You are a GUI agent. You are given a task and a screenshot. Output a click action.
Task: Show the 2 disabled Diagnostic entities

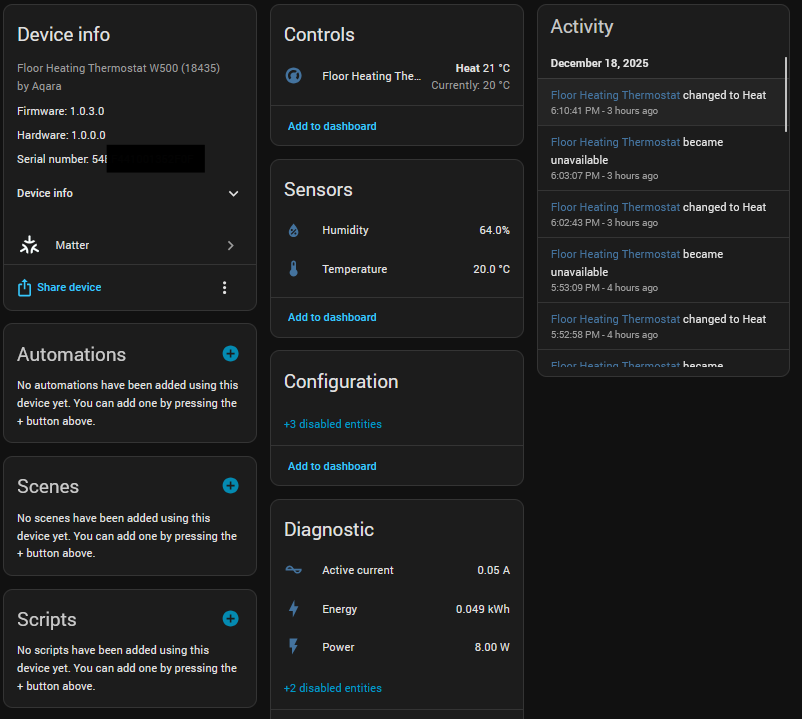pos(333,688)
